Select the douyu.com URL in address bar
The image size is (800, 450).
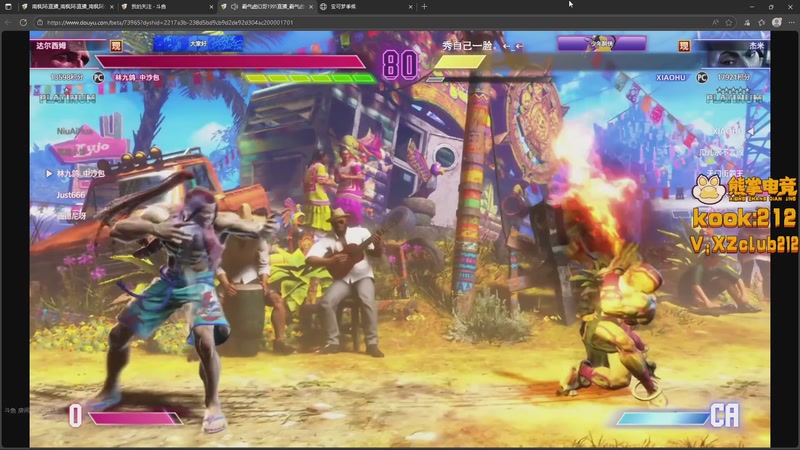[170, 22]
